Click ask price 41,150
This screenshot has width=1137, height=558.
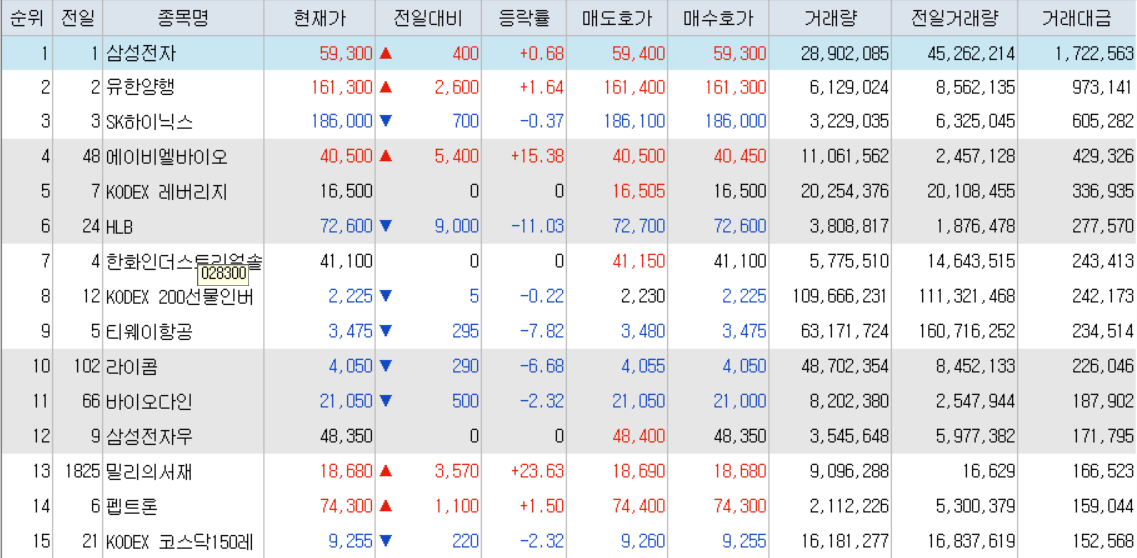[x=638, y=262]
